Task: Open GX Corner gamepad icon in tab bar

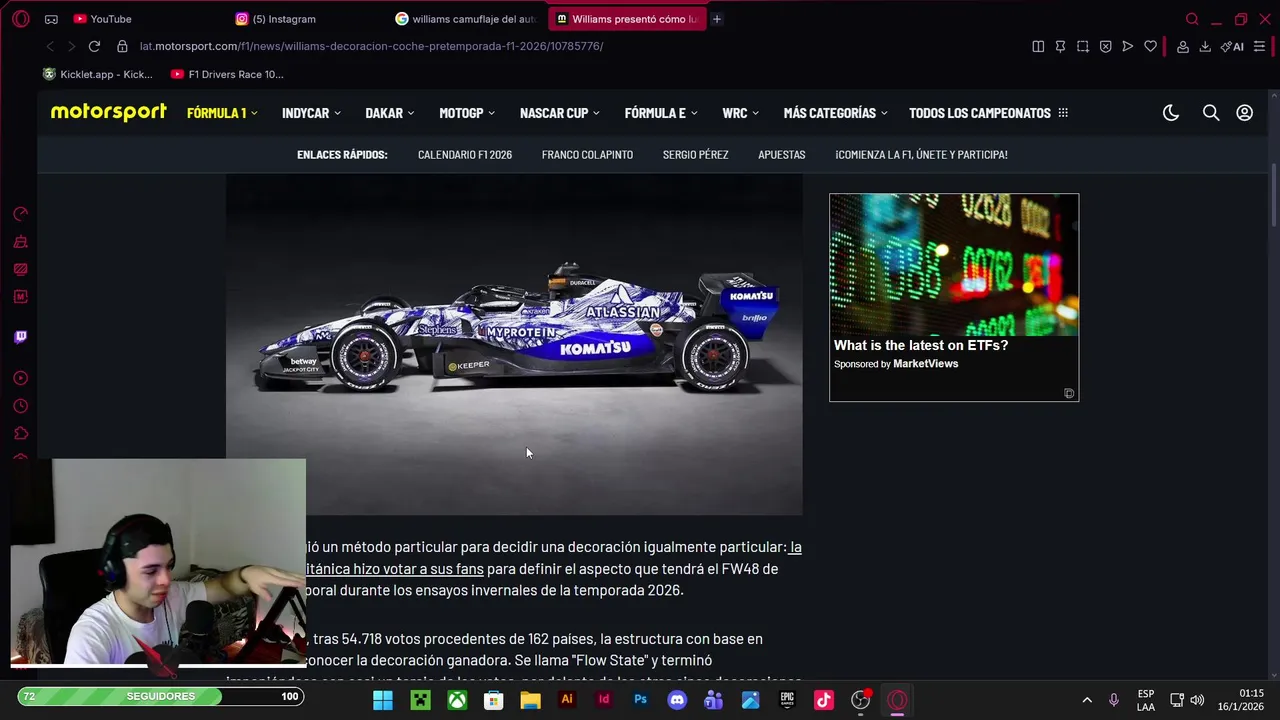Action: point(51,19)
